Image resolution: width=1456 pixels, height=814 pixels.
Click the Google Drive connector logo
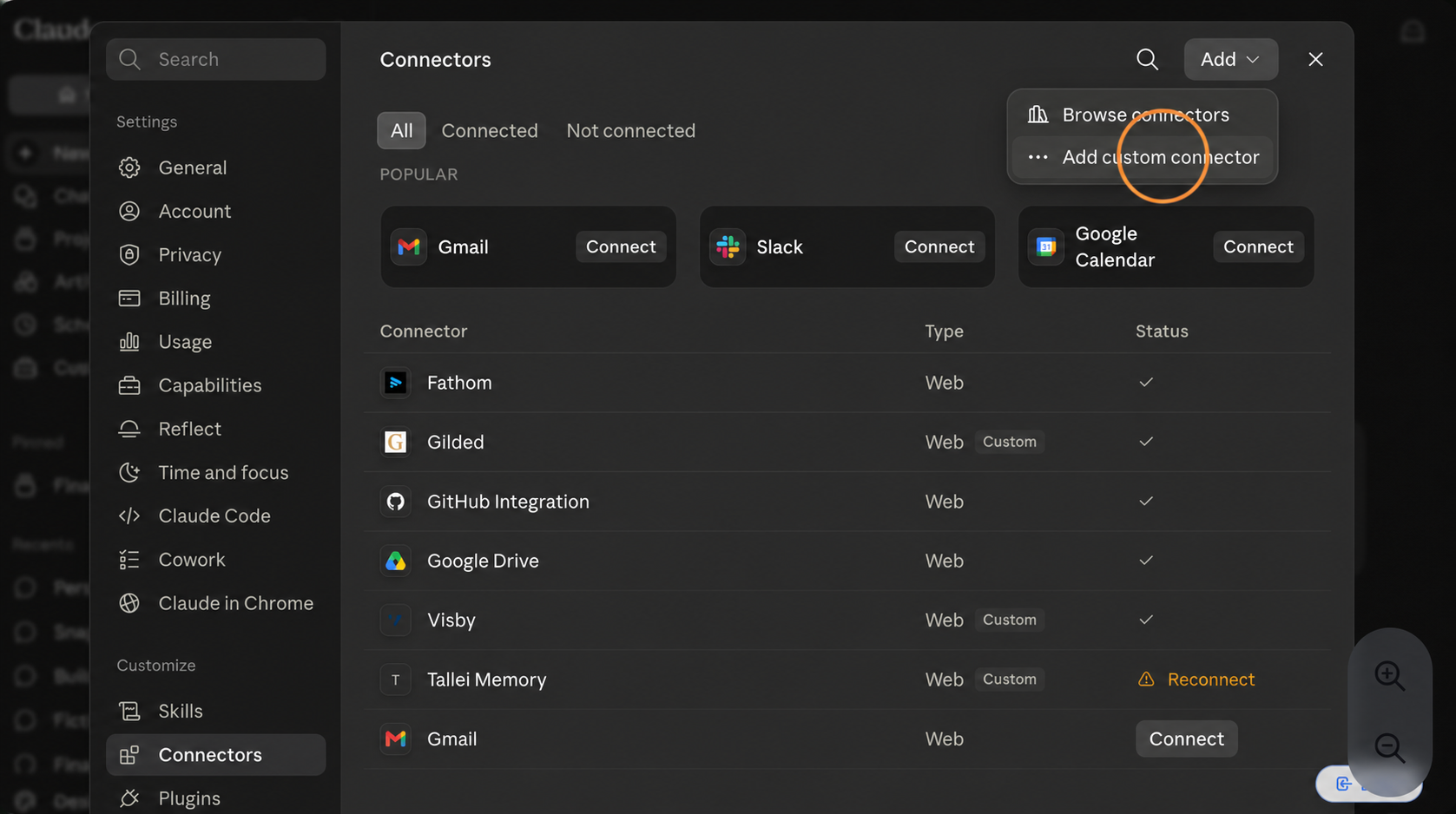click(x=396, y=561)
